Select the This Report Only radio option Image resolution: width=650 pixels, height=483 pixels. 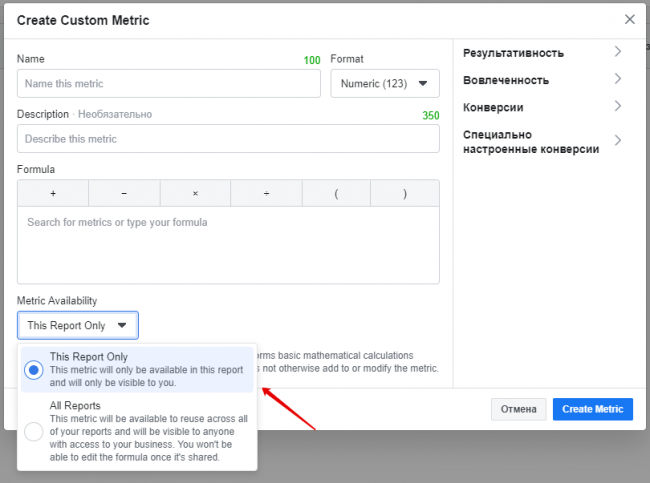tap(34, 370)
